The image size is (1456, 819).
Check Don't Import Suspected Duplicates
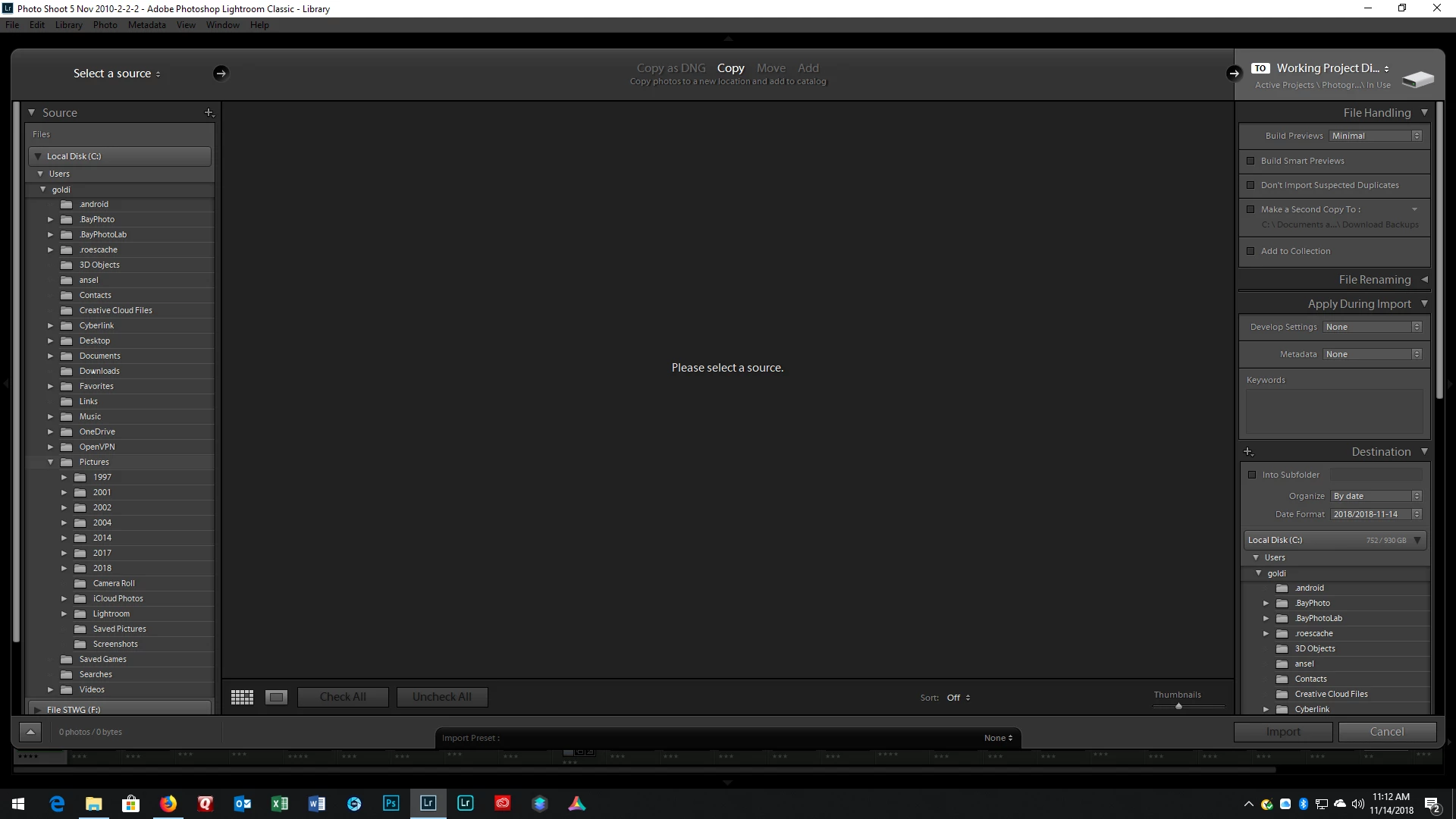pos(1250,185)
